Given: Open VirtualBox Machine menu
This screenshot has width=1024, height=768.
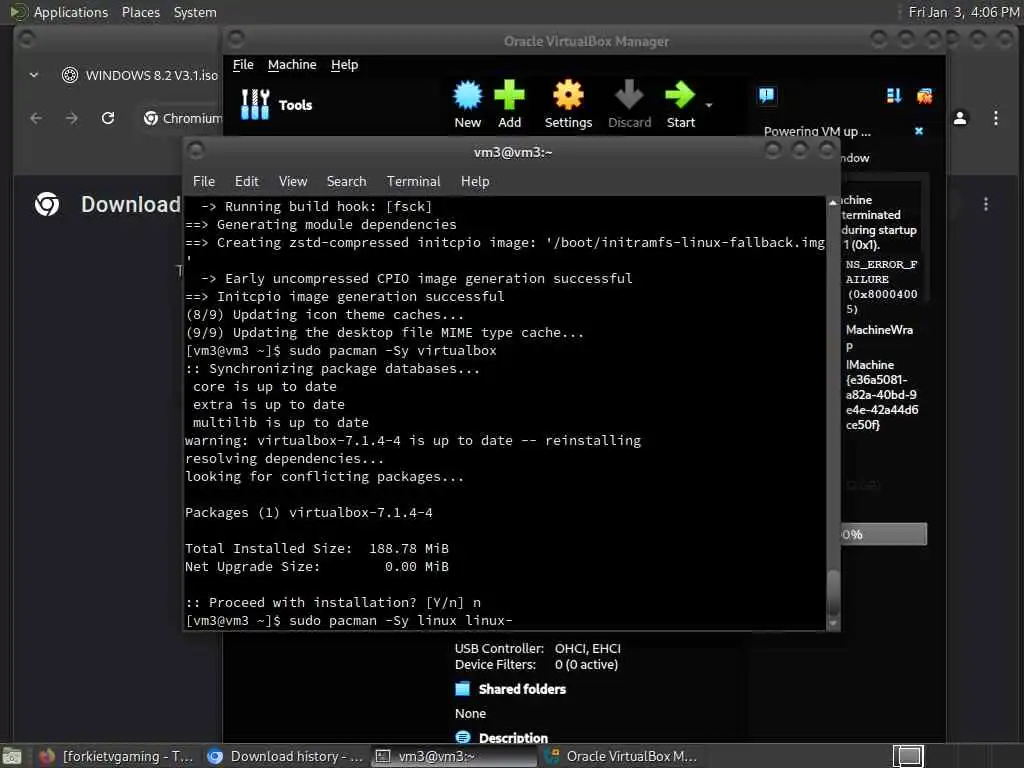Looking at the screenshot, I should [292, 65].
